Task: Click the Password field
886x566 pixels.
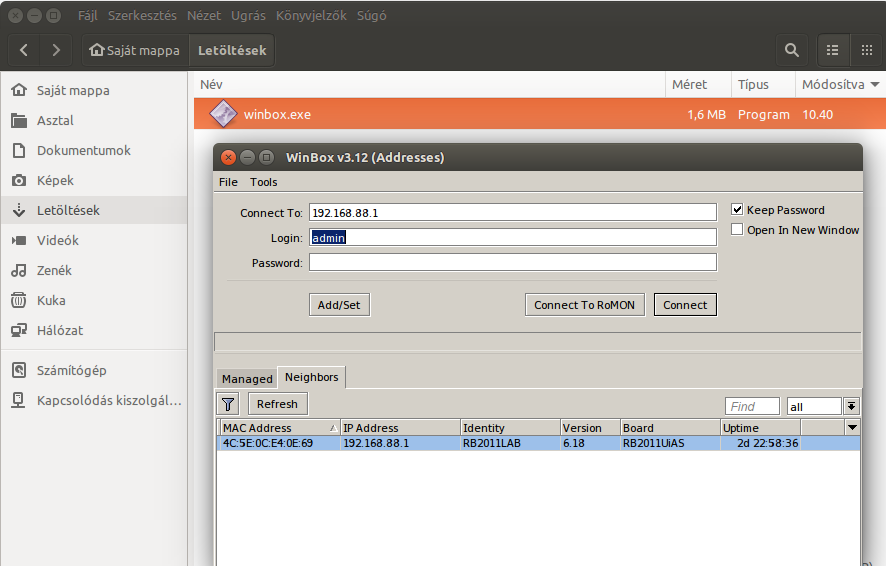Action: click(513, 262)
